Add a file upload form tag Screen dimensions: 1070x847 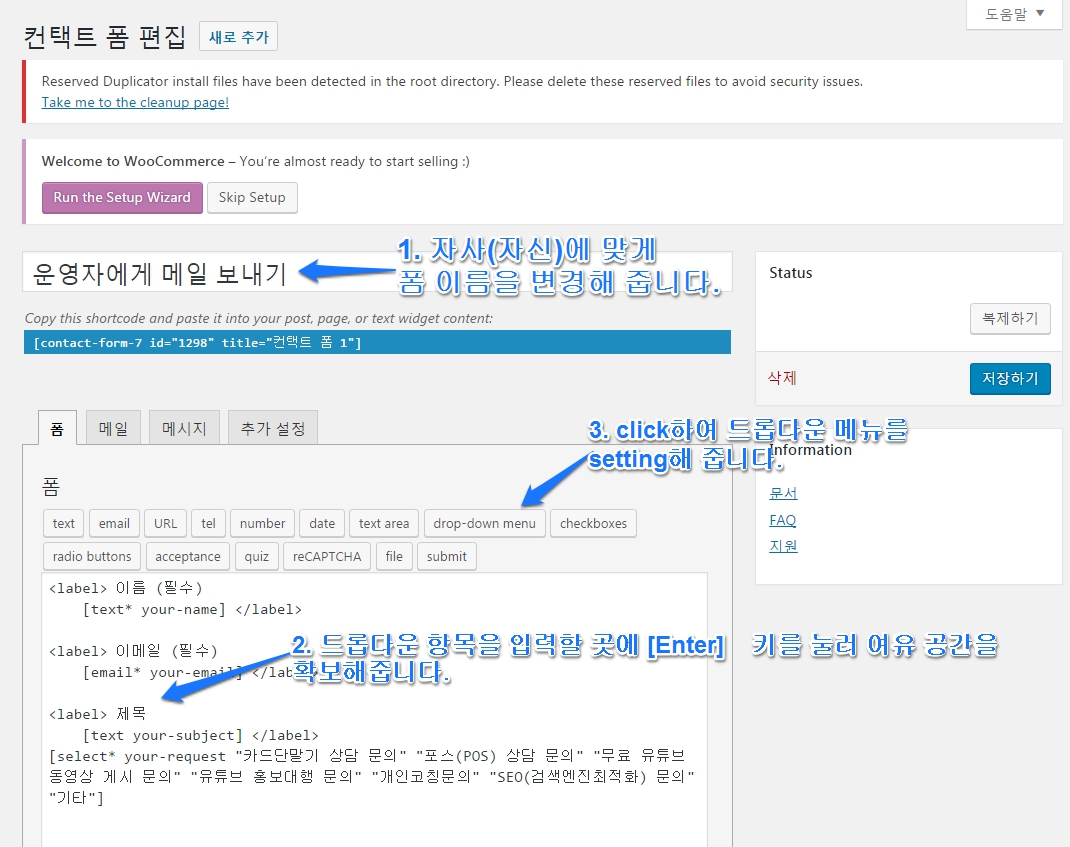pyautogui.click(x=394, y=556)
